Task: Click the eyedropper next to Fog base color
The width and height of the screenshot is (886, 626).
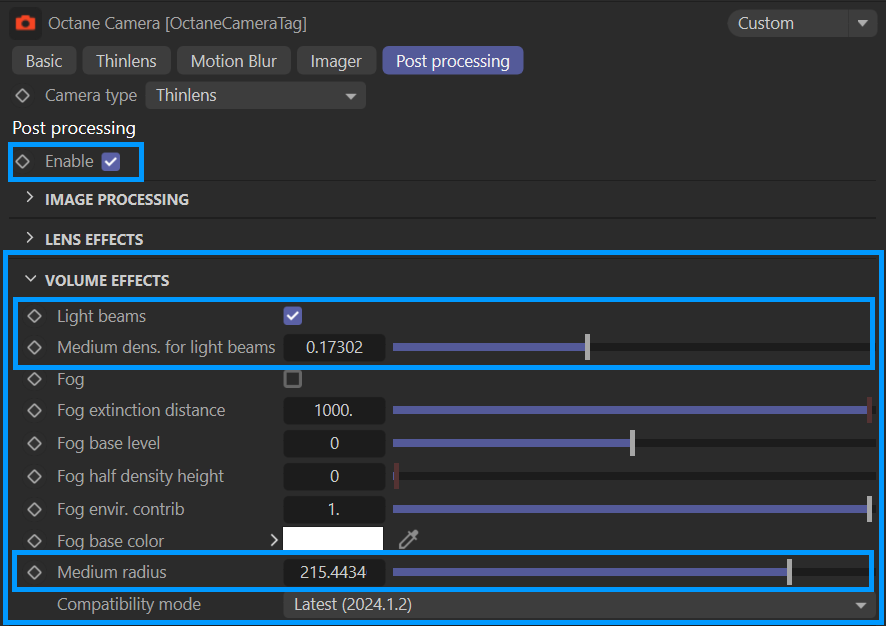Action: coord(408,540)
